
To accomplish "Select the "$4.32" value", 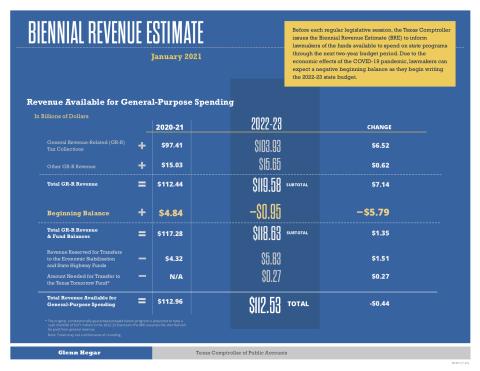I will (x=174, y=259).
